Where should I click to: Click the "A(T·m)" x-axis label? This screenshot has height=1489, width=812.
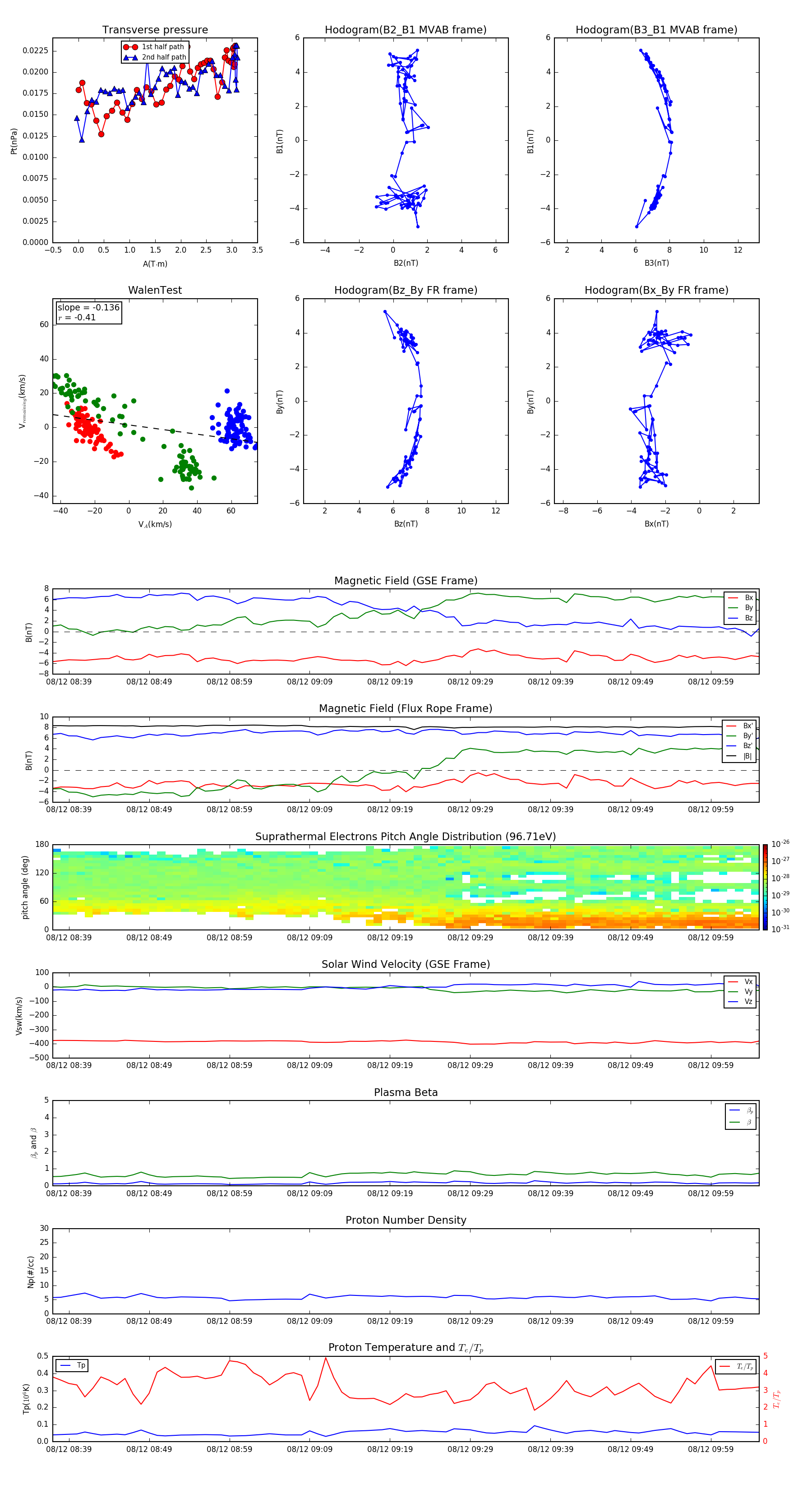[155, 264]
